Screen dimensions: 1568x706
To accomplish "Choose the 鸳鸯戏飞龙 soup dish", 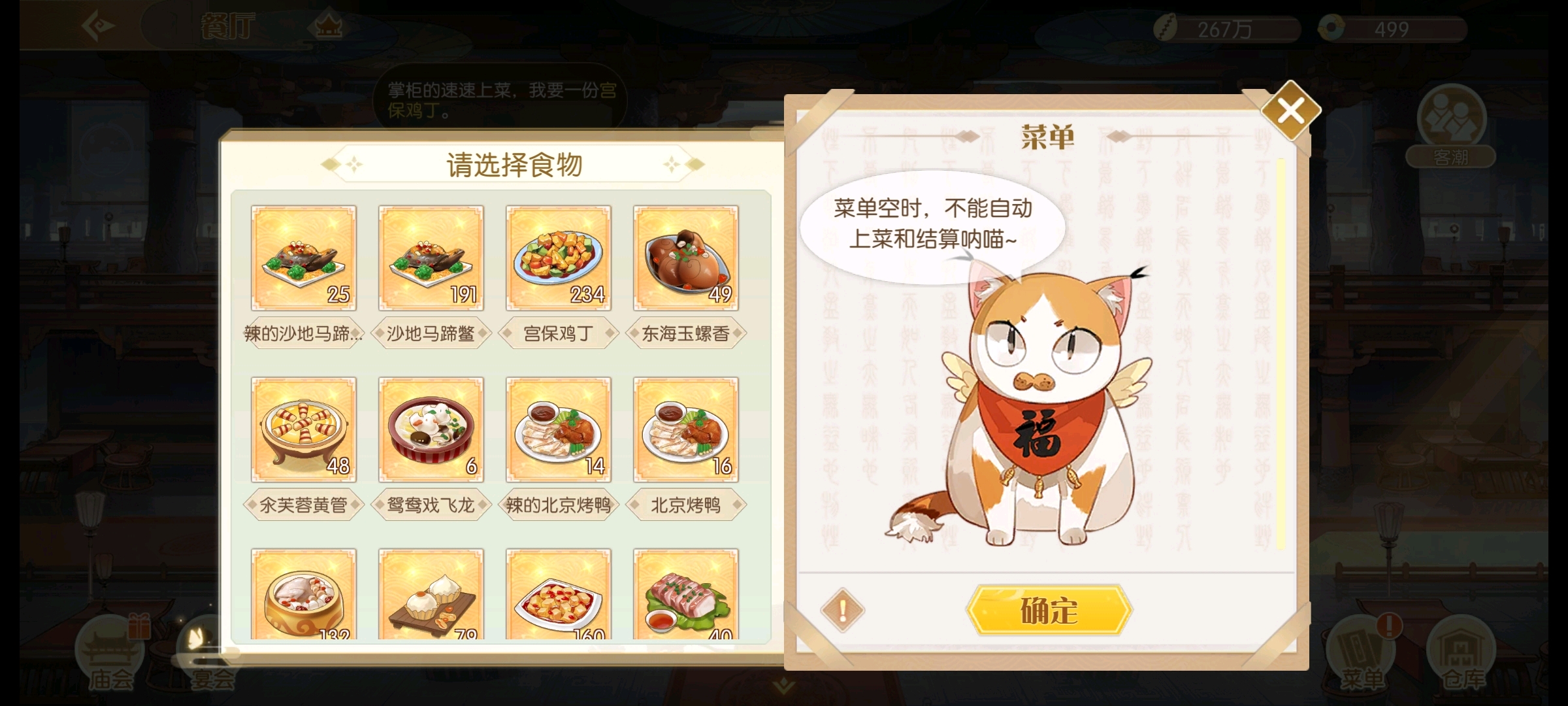I will (431, 429).
